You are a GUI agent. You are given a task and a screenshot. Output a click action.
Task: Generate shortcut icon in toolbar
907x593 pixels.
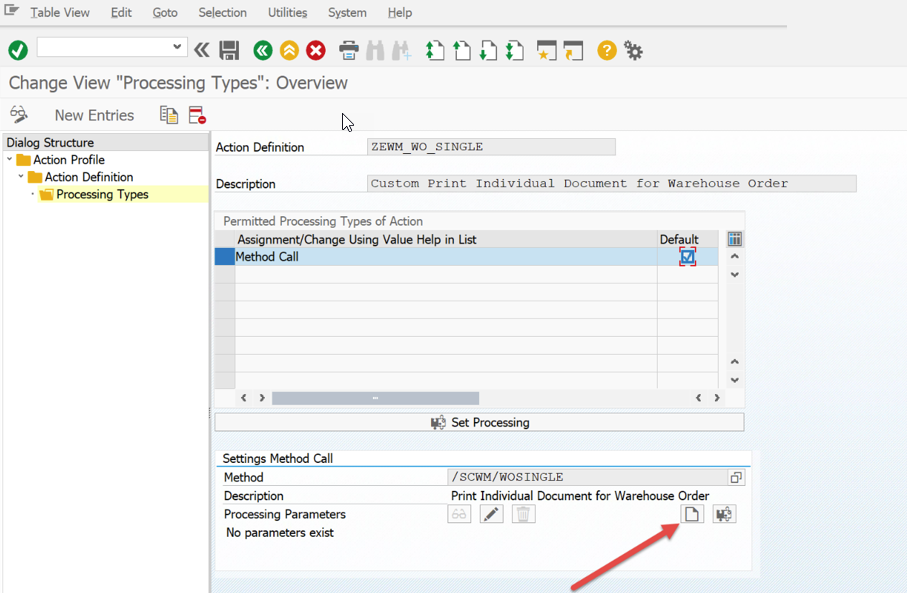click(573, 50)
